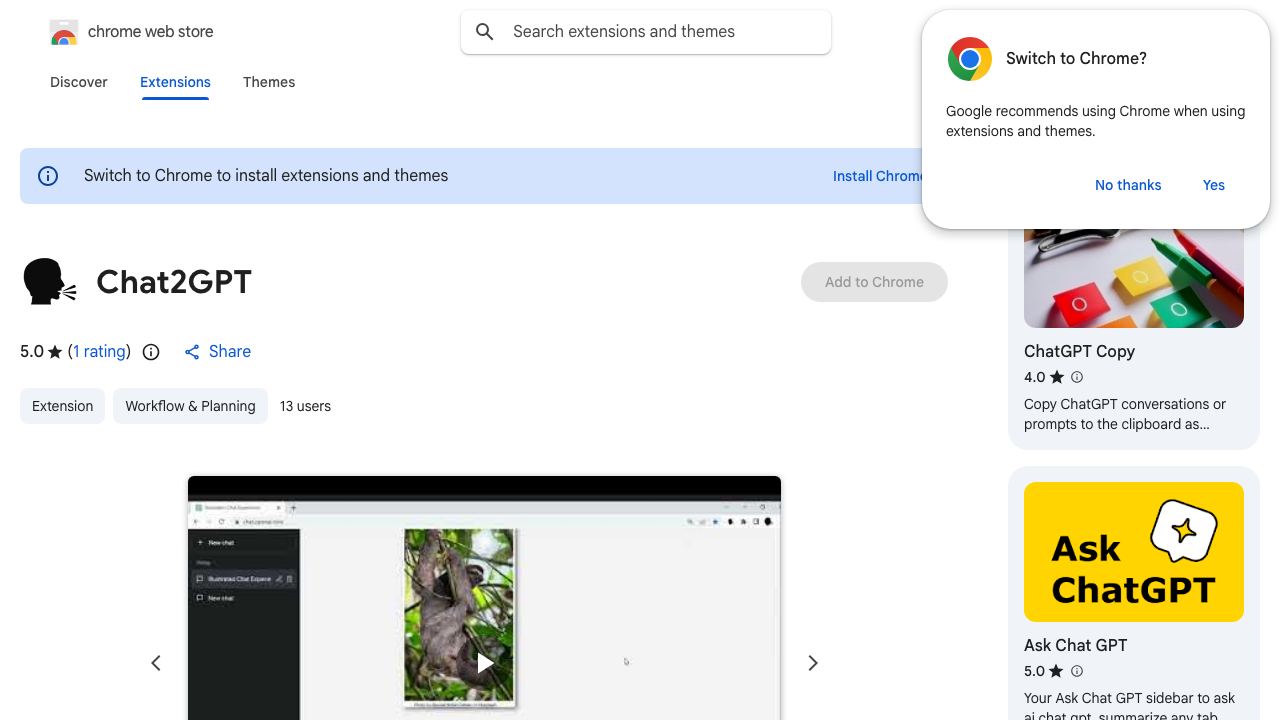Click info icon next to Ask Chat GPT rating
Image resolution: width=1280 pixels, height=720 pixels.
tap(1077, 671)
